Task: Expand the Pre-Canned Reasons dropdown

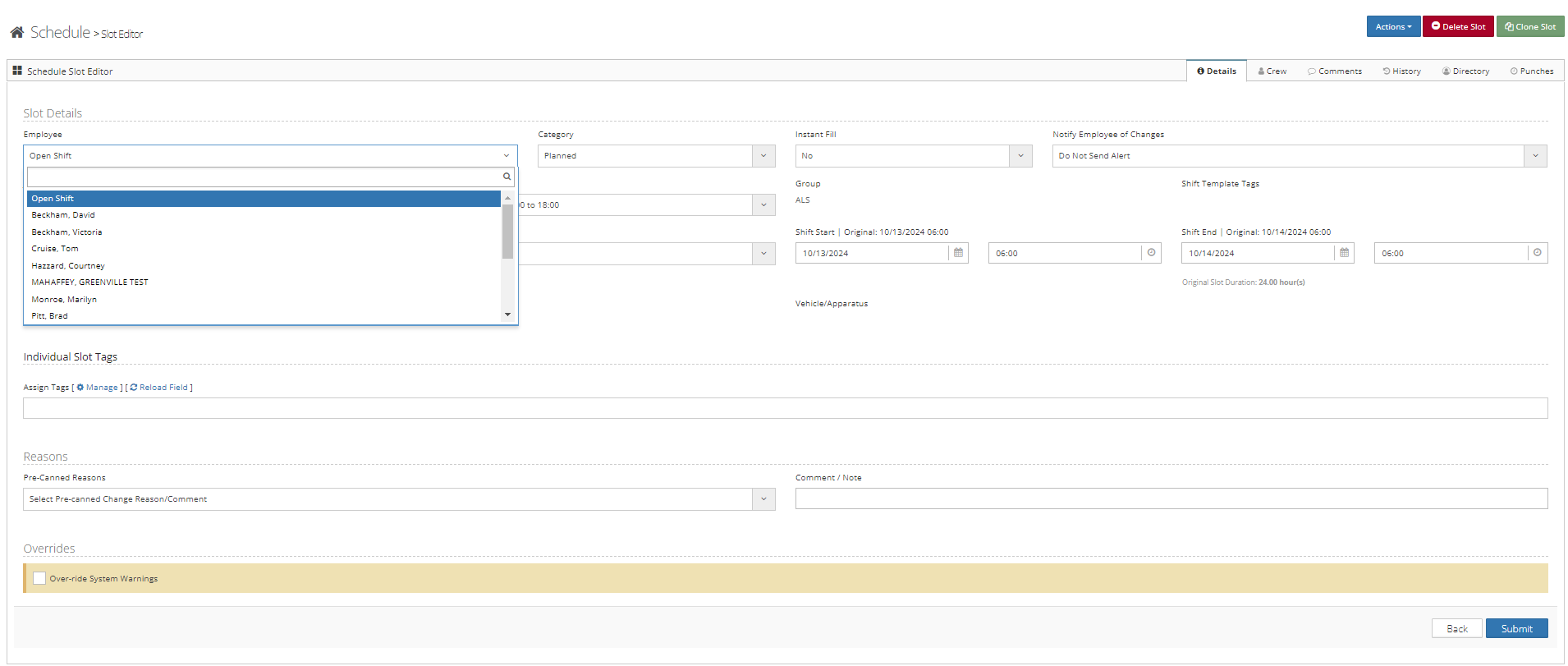Action: [763, 499]
